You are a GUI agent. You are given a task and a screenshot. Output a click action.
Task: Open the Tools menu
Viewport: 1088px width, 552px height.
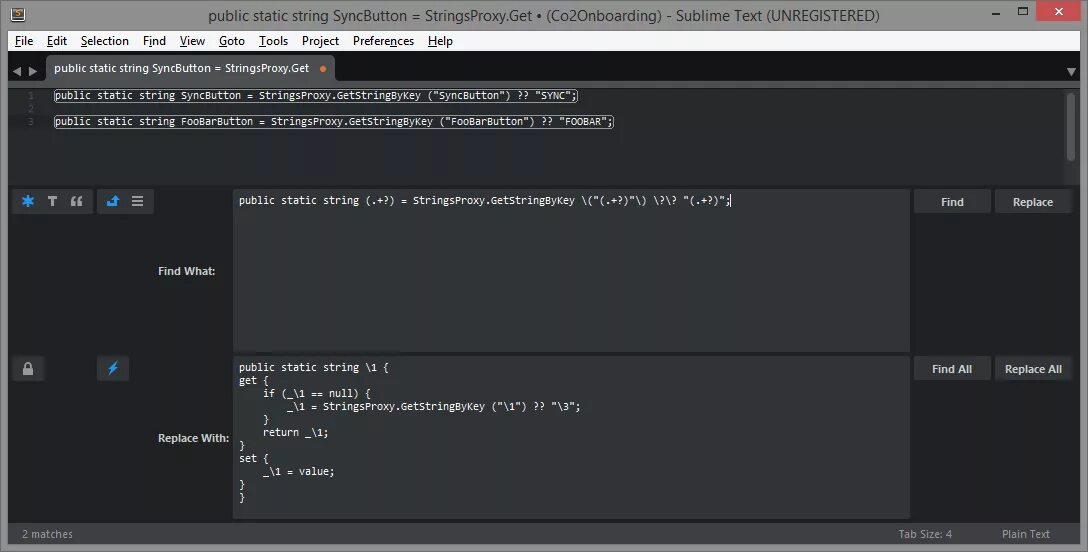(x=273, y=41)
